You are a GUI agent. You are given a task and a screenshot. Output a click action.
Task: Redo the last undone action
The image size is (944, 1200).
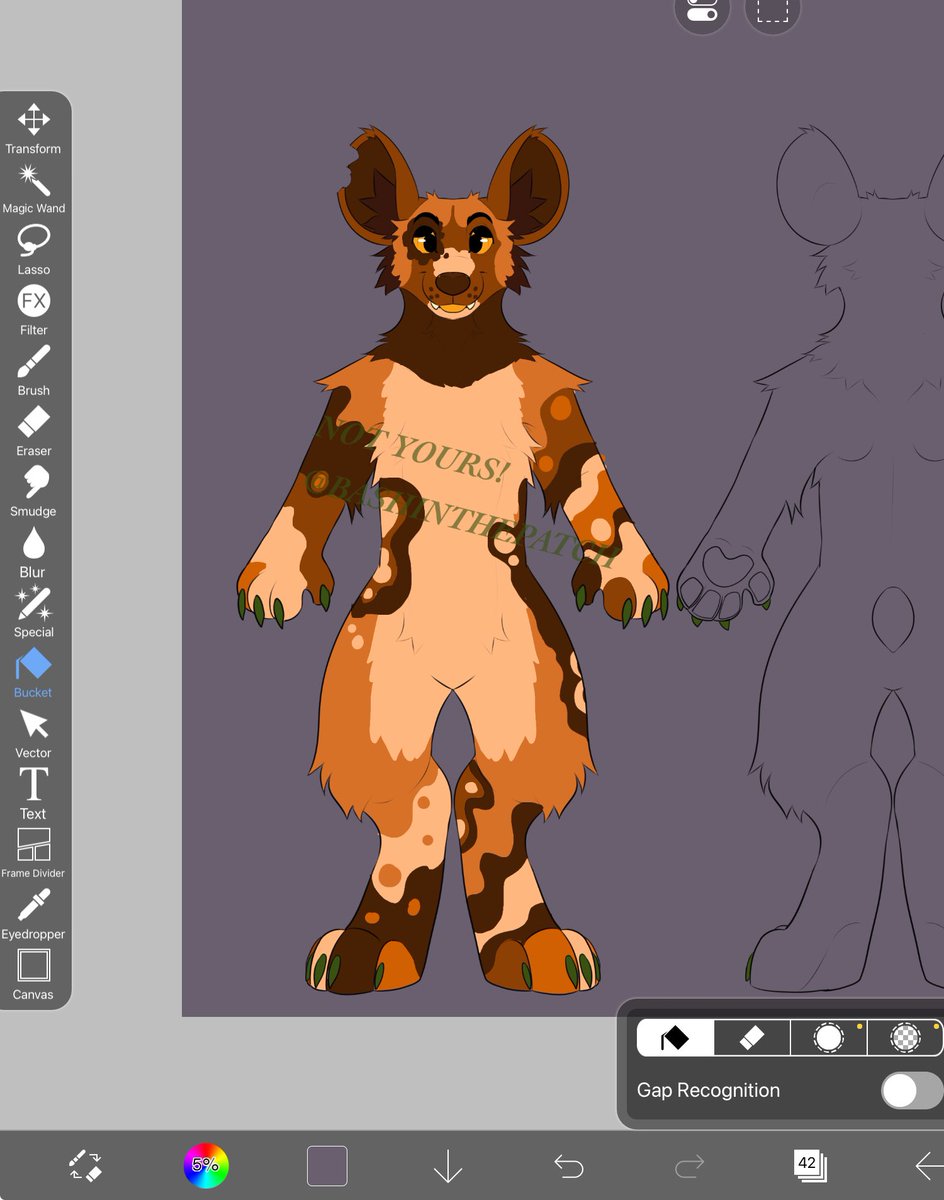tap(689, 1166)
